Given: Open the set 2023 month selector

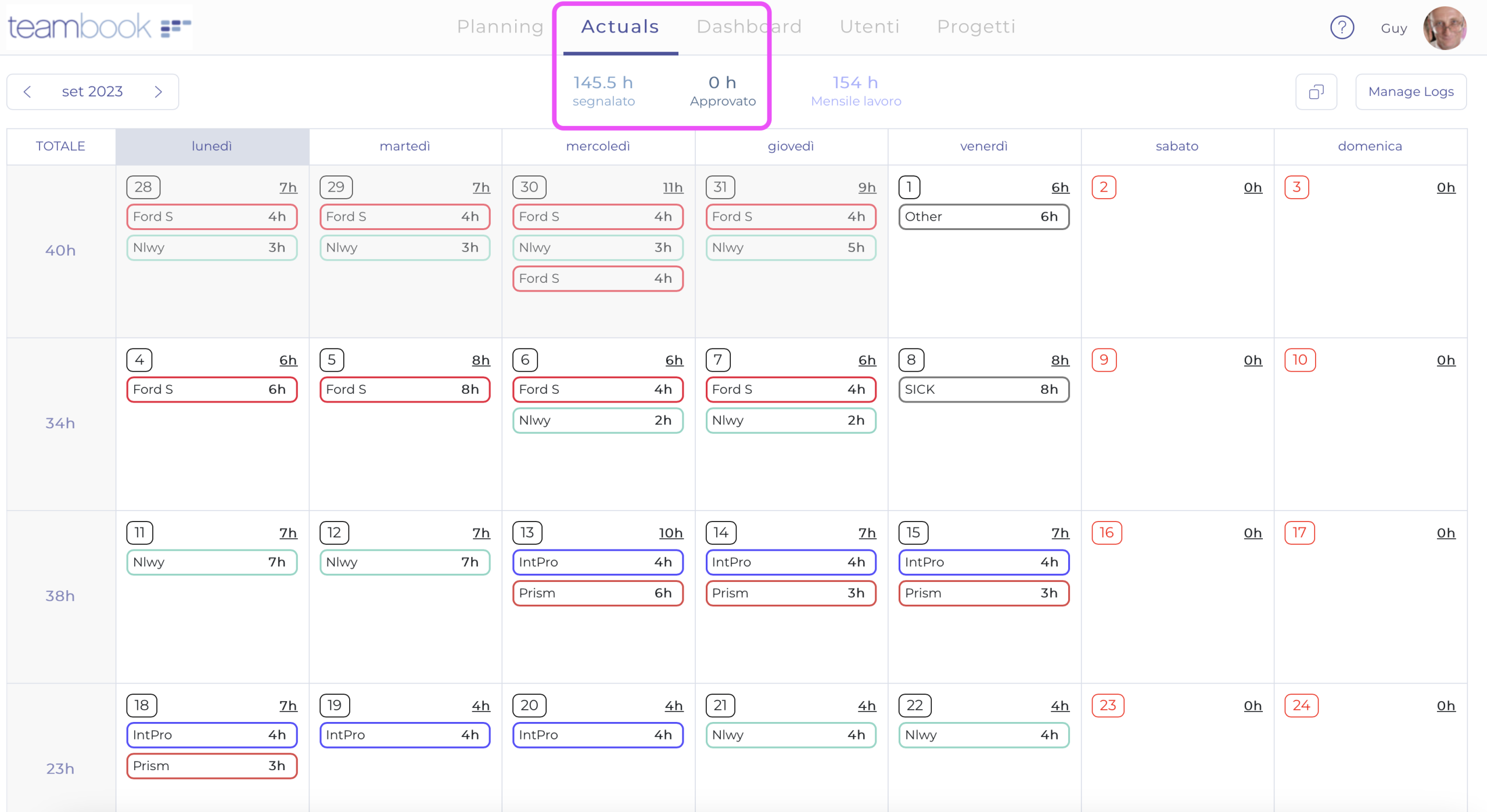Looking at the screenshot, I should 92,92.
